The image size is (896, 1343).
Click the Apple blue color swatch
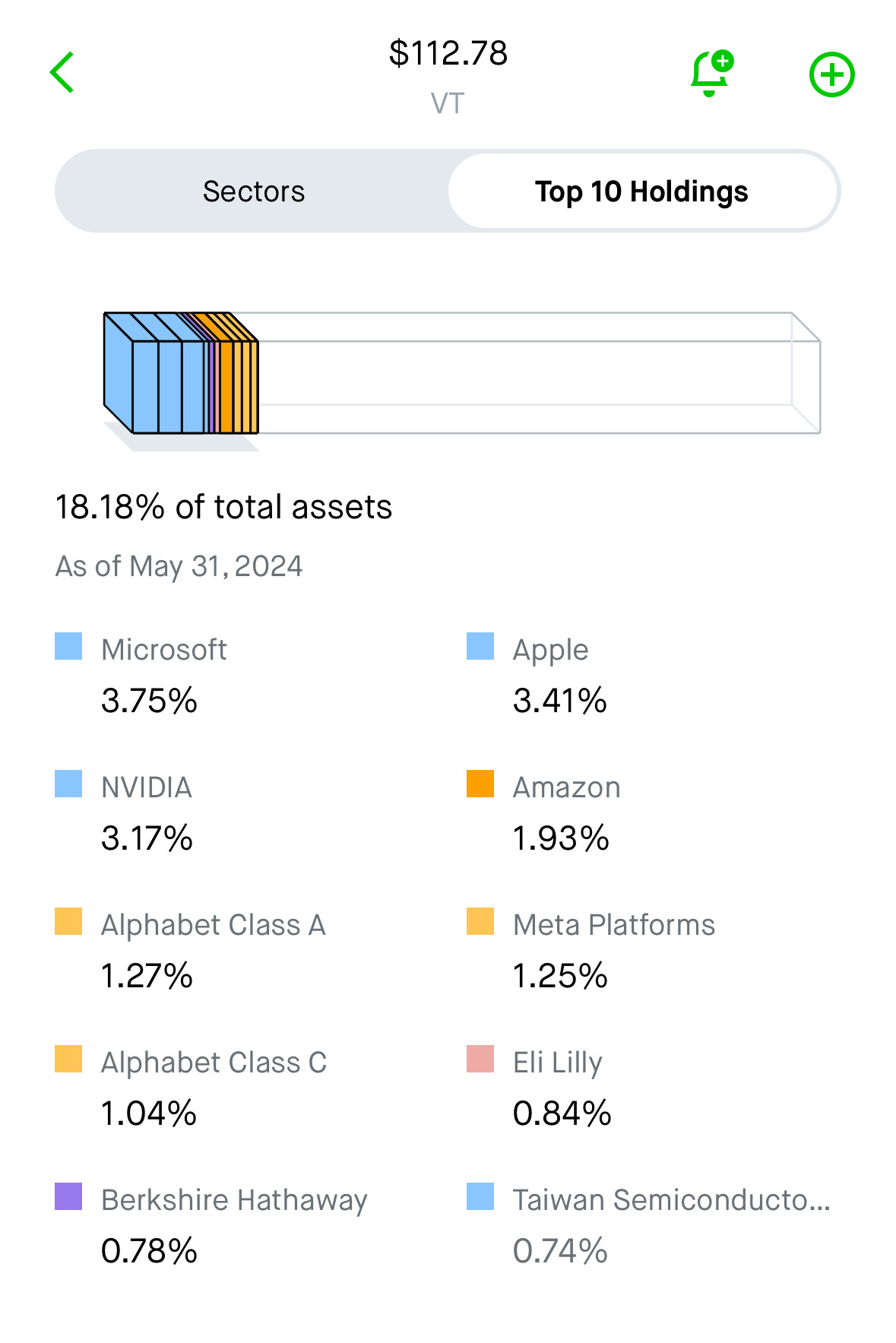pyautogui.click(x=480, y=647)
